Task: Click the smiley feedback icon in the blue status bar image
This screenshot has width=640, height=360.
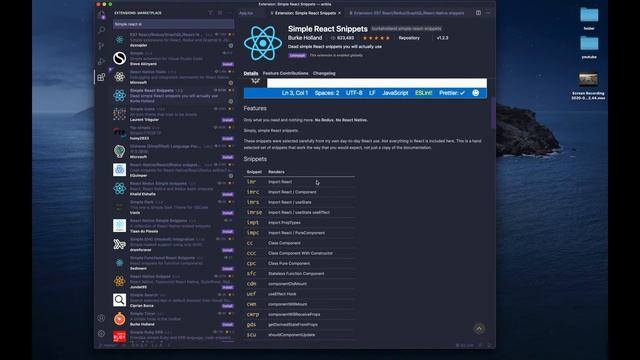Action: 476,93
